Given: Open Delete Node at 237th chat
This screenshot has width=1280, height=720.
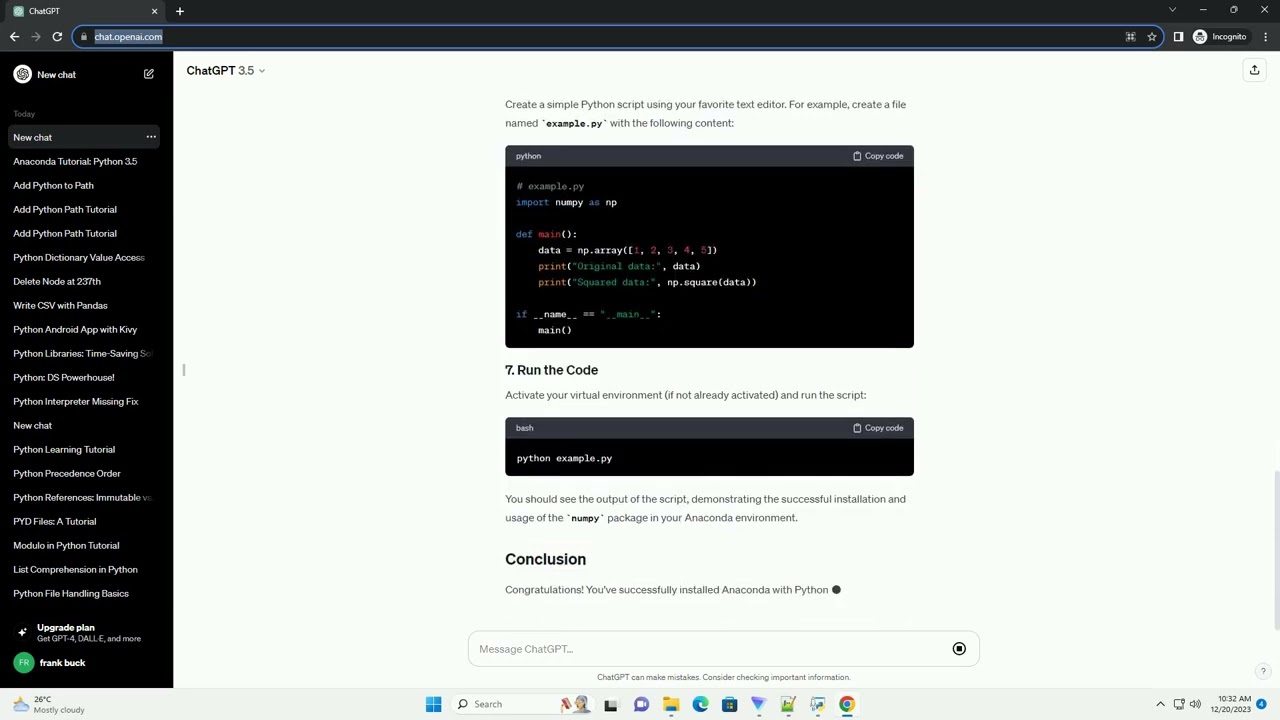Looking at the screenshot, I should (x=57, y=281).
